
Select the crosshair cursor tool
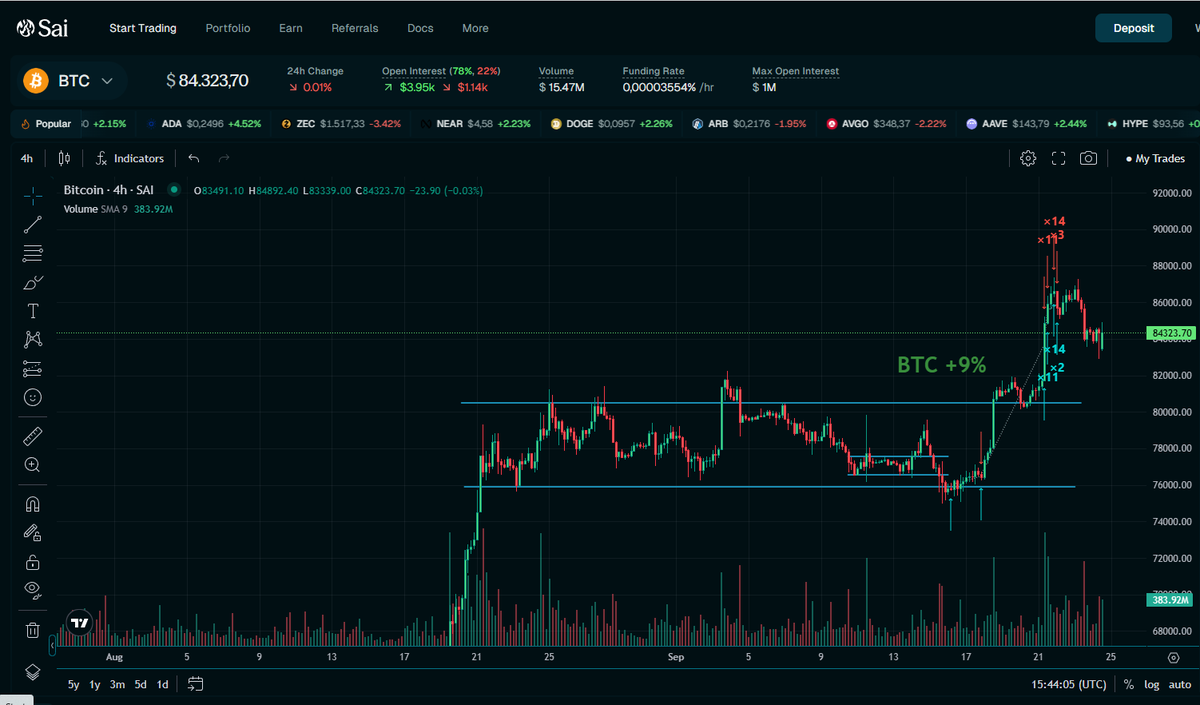coord(33,196)
